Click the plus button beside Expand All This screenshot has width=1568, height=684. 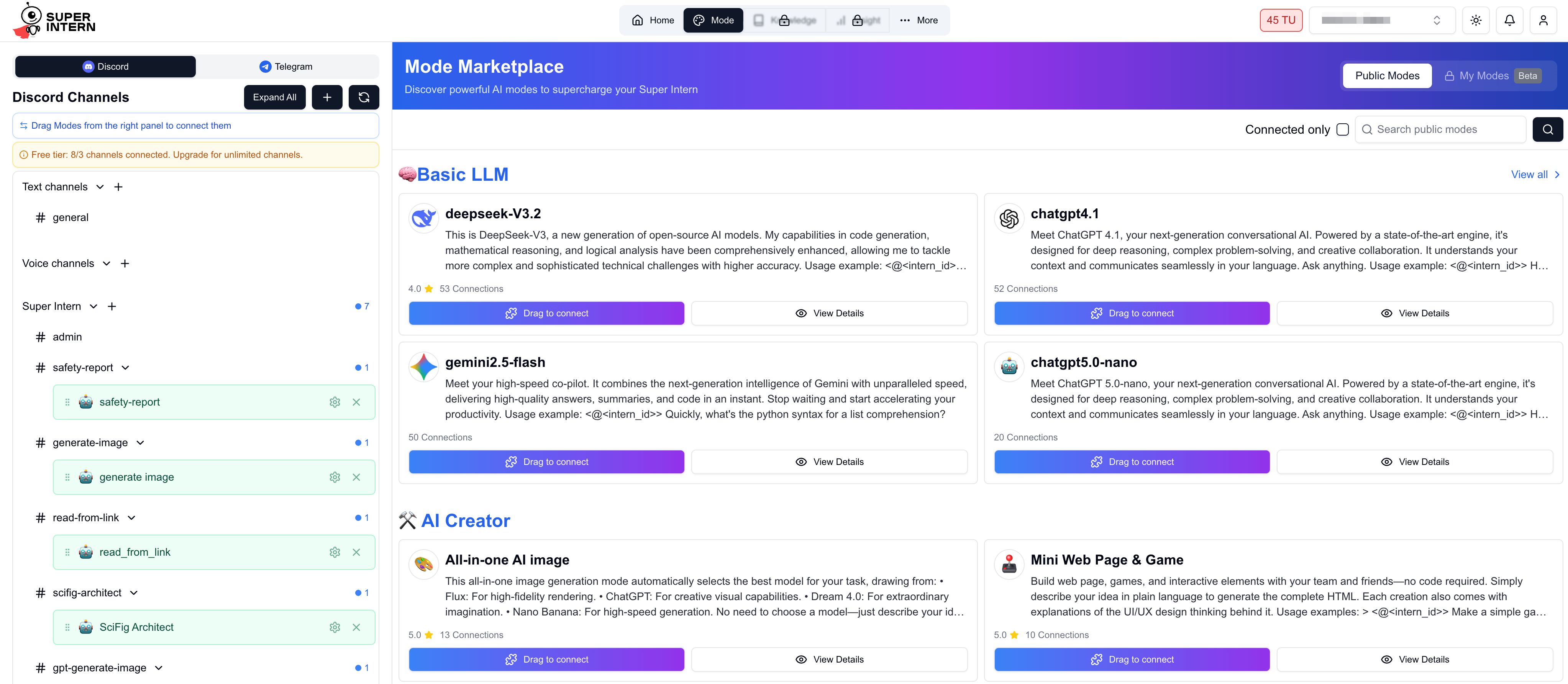click(327, 97)
